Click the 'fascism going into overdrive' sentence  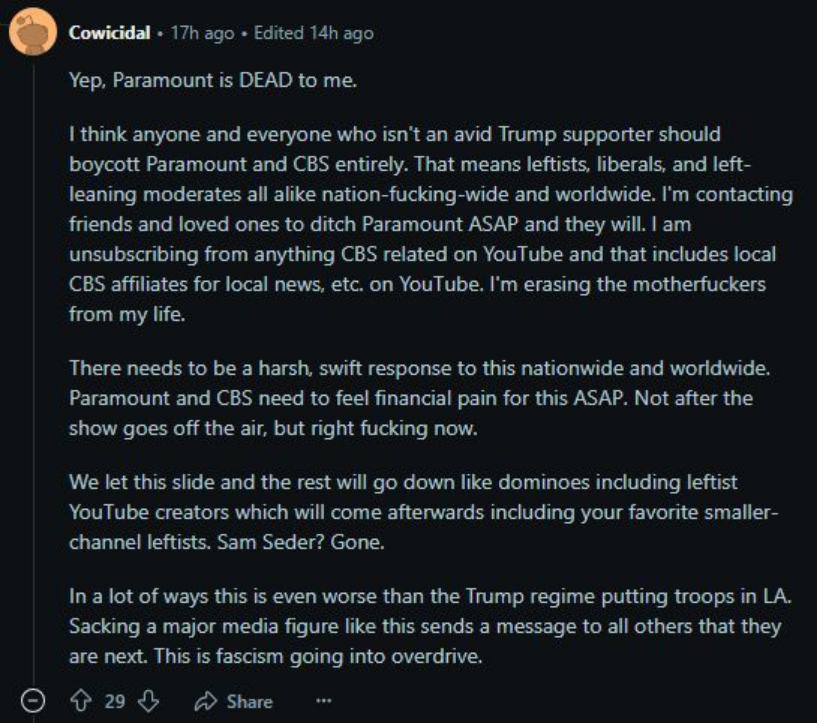(x=318, y=656)
